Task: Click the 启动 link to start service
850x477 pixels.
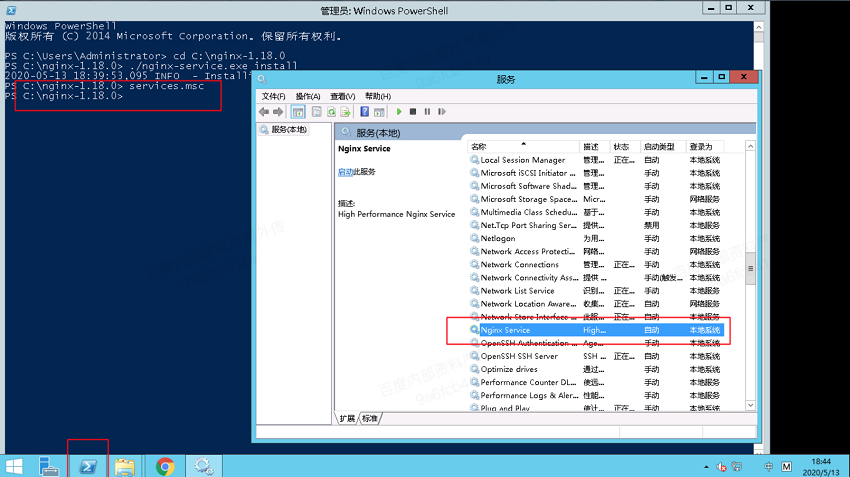Action: 345,172
